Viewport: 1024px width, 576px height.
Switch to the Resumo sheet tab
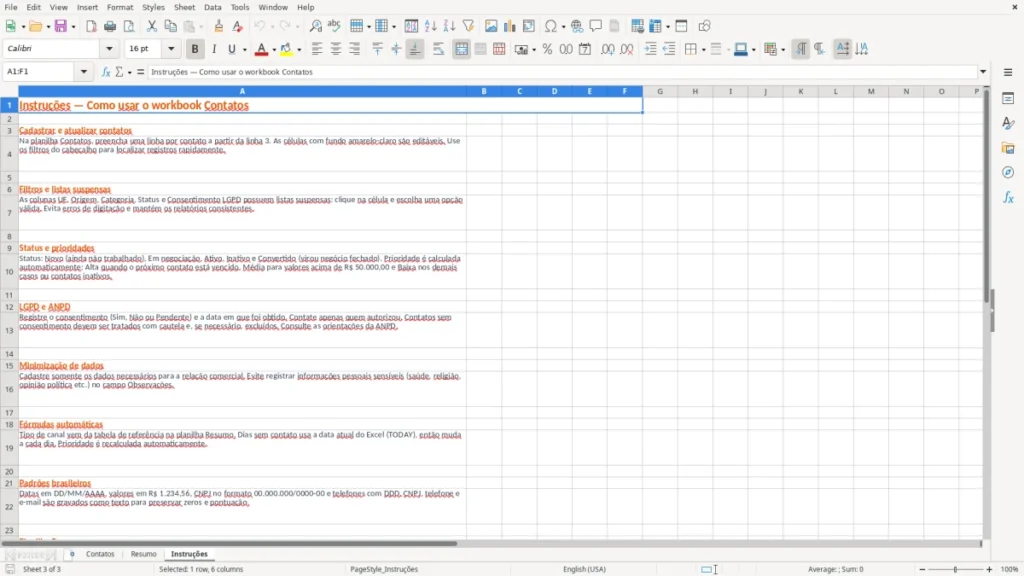pyautogui.click(x=144, y=554)
